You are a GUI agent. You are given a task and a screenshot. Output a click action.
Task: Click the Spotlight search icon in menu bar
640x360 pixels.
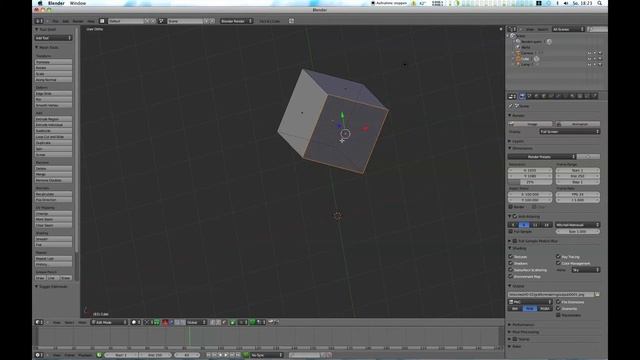point(600,3)
